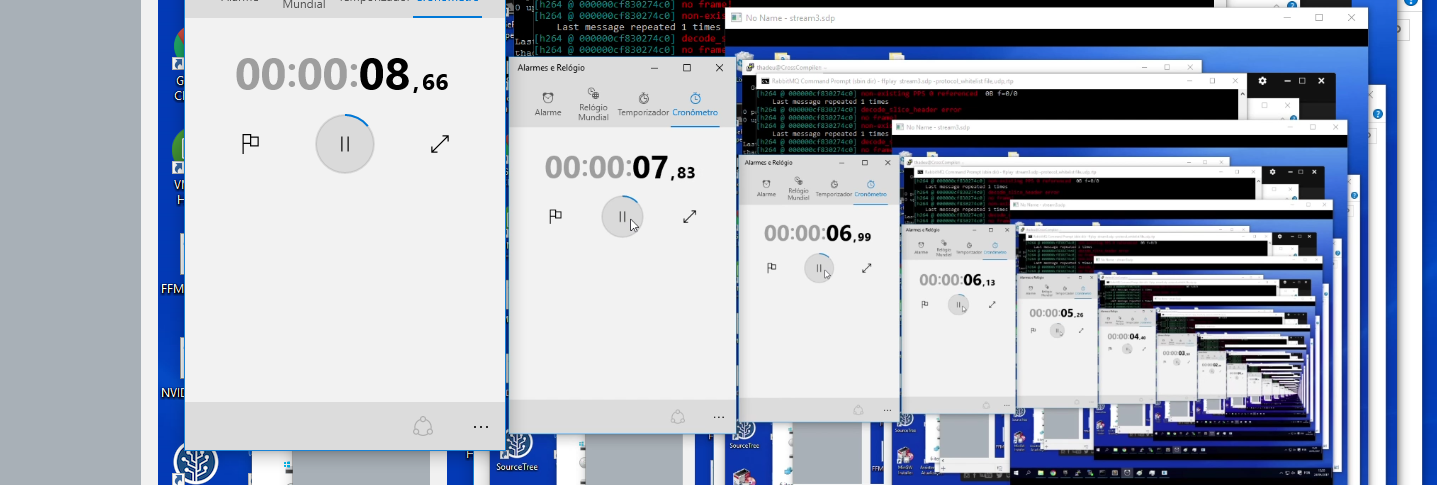Maximize the largest No Name - stream3.sdp window
The height and width of the screenshot is (485, 1437).
1319,18
